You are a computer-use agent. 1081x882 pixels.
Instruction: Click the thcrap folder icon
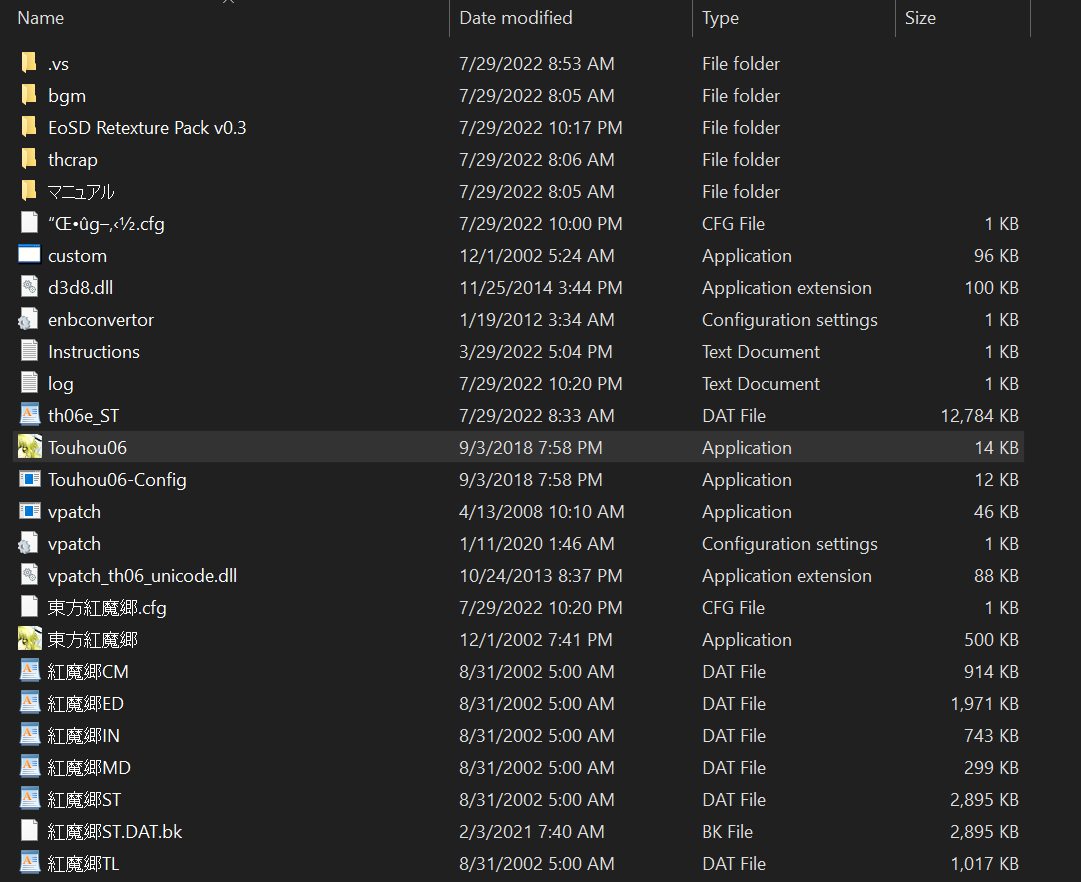(29, 159)
